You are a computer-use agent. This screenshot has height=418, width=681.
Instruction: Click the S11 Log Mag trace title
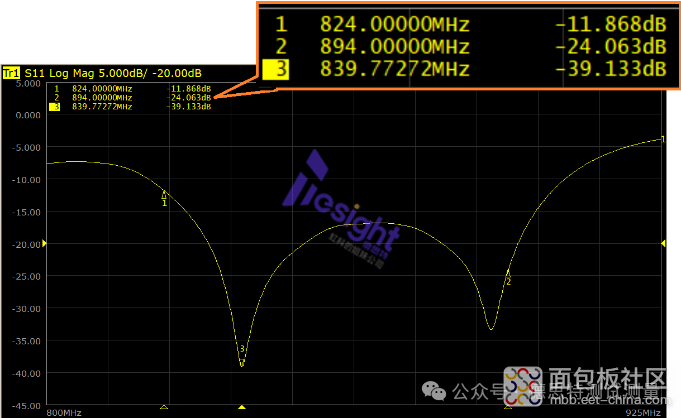pyautogui.click(x=113, y=73)
